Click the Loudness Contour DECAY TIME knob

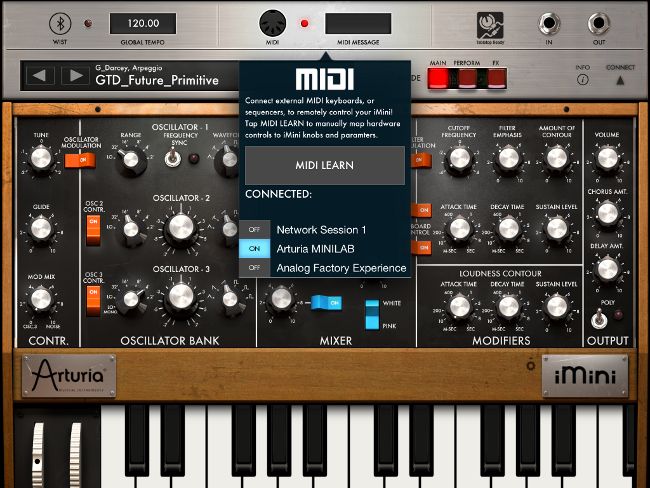509,307
